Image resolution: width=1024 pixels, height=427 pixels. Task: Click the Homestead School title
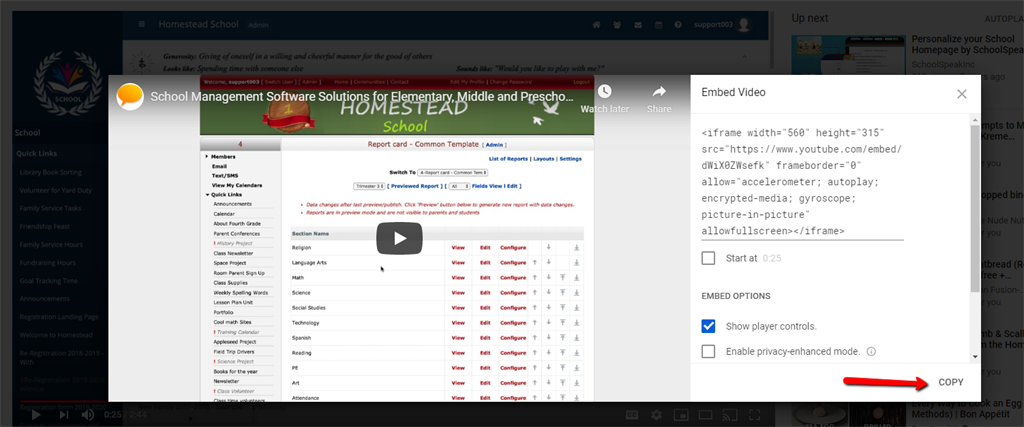point(198,24)
